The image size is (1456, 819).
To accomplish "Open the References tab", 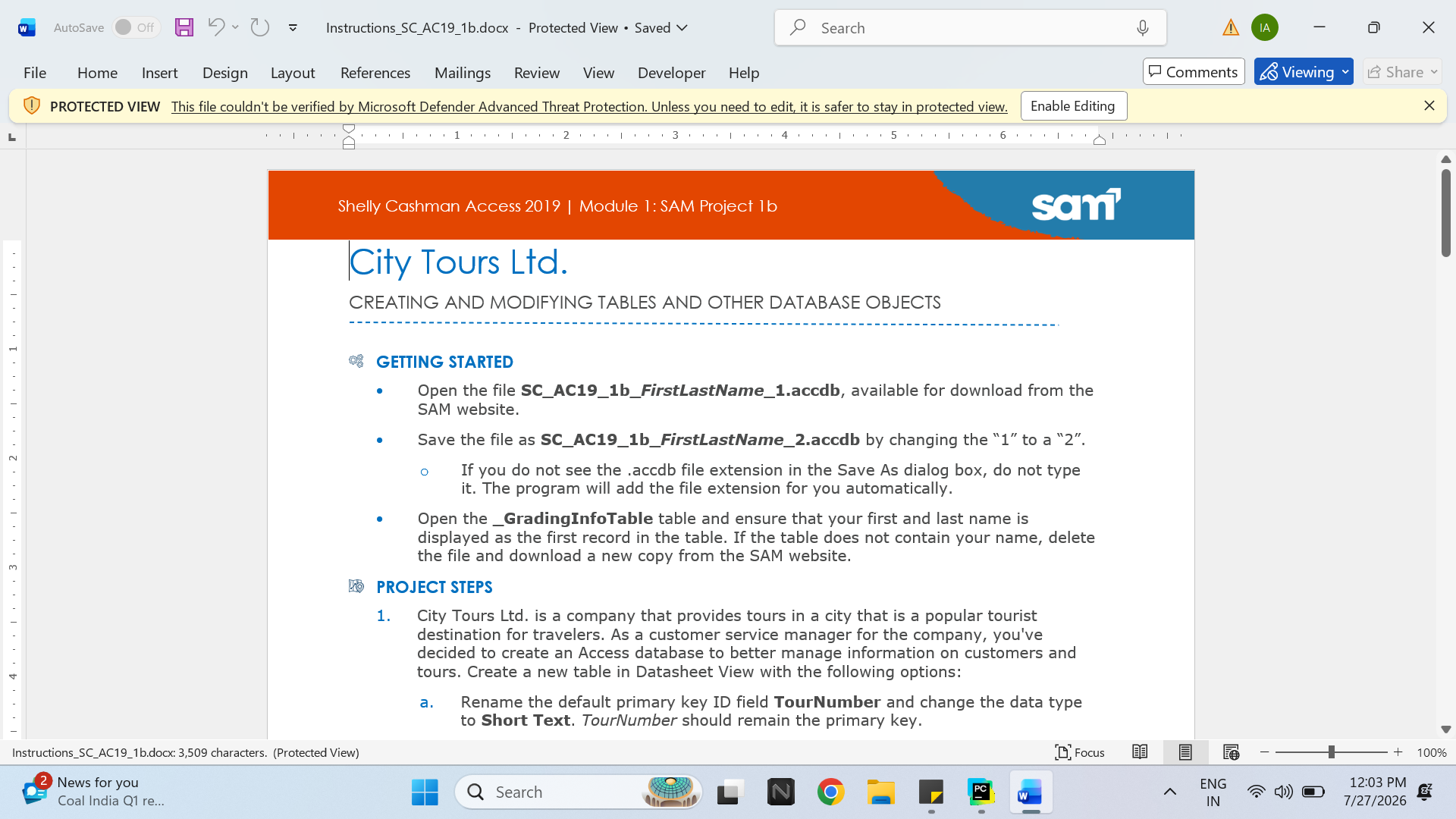I will 375,73.
